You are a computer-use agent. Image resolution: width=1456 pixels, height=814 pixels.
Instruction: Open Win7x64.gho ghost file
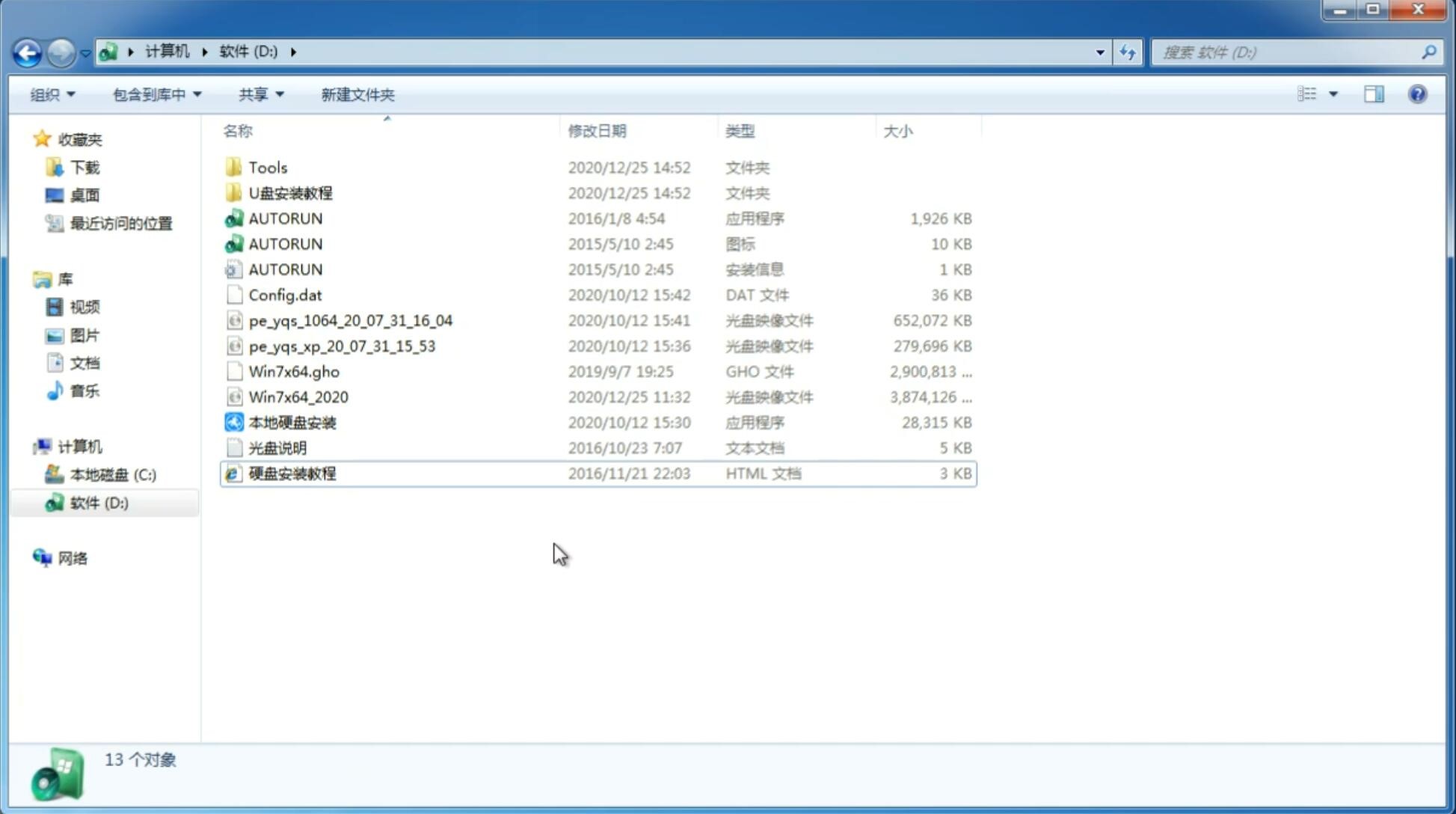point(295,371)
